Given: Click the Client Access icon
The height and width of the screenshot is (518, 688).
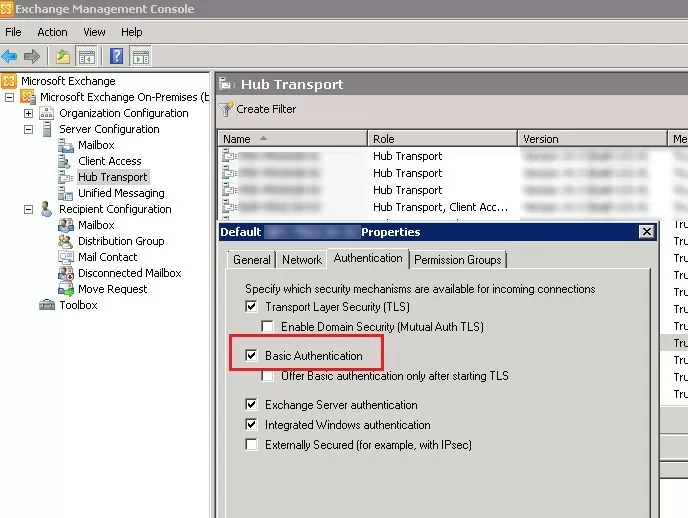Looking at the screenshot, I should [64, 161].
